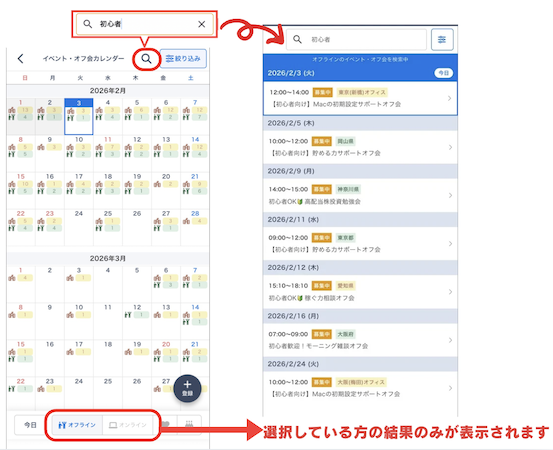Image resolution: width=553 pixels, height=450 pixels.
Task: Click the online event icon on March 14
Action: pos(186,322)
